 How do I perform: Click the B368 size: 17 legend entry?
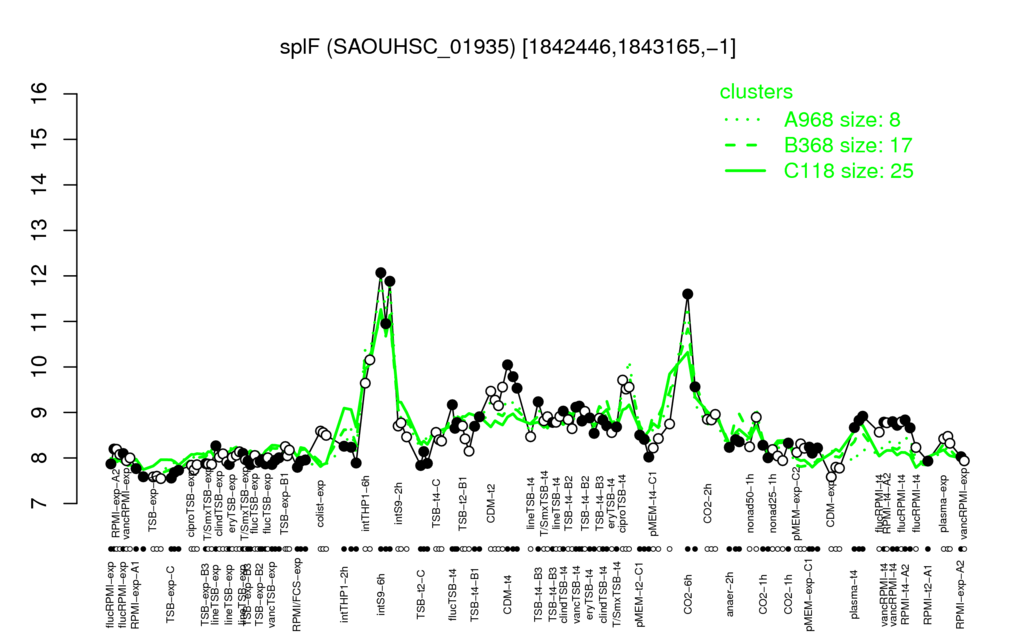tap(848, 145)
